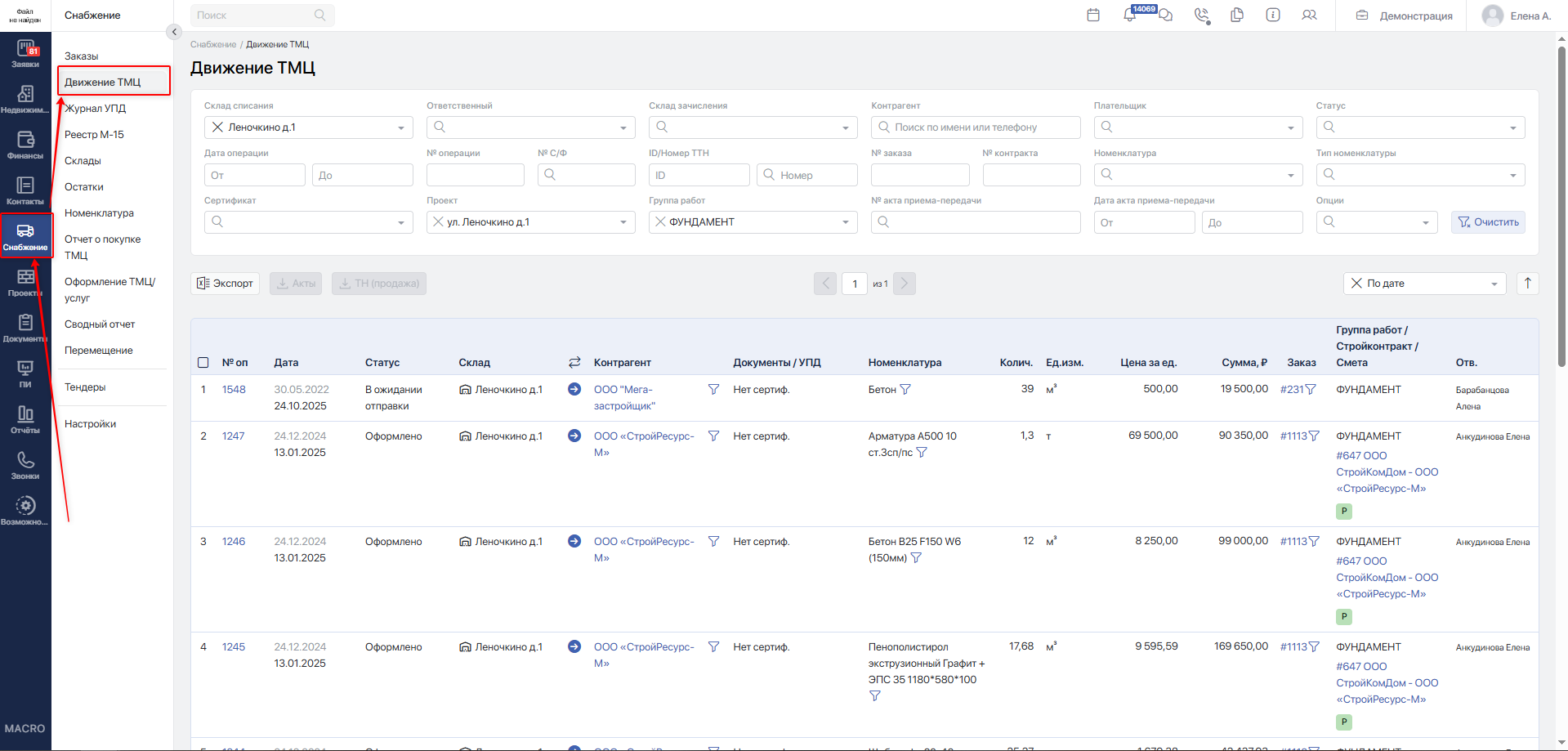Click the phone call icon in header

[1201, 15]
